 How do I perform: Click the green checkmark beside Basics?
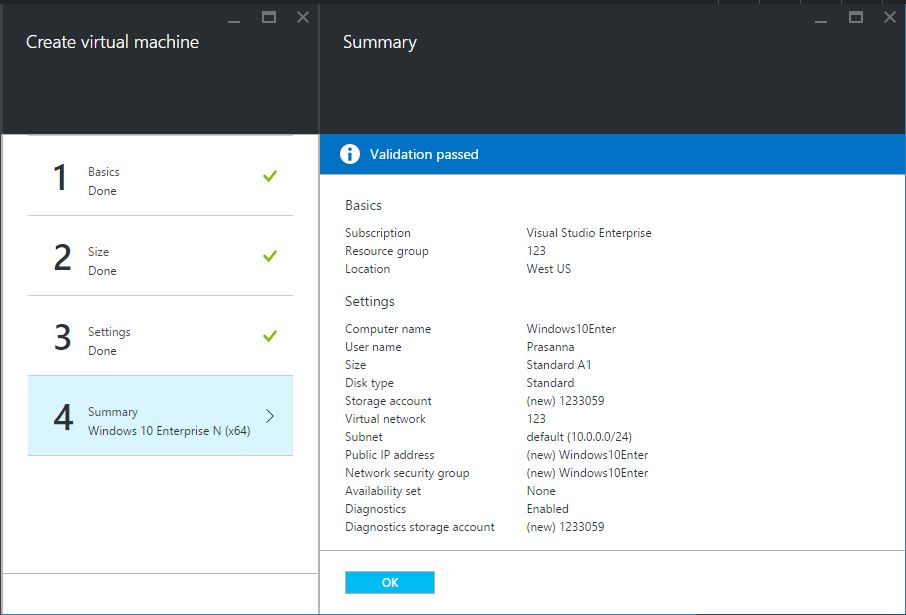click(x=269, y=176)
